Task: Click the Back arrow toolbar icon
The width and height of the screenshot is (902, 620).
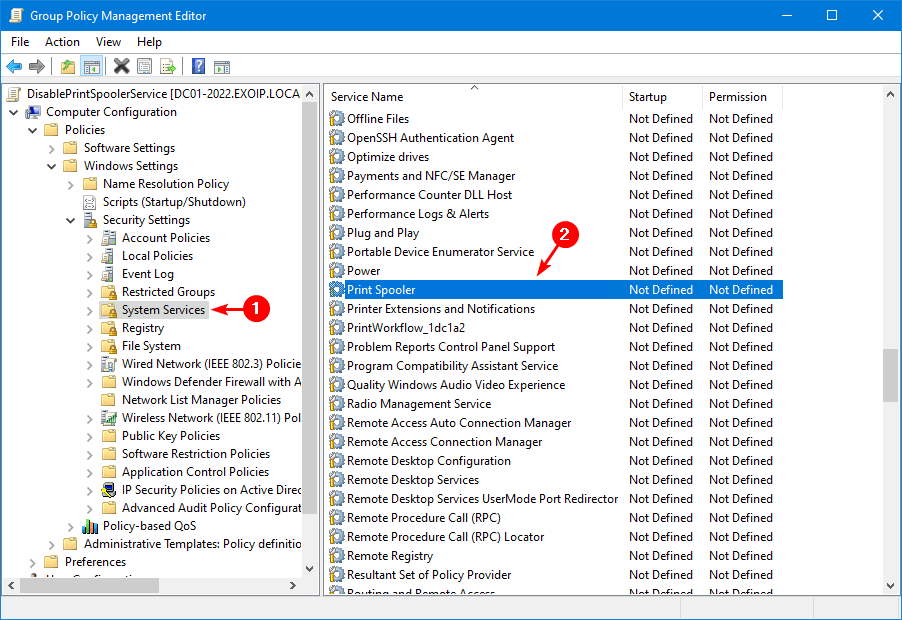Action: click(14, 67)
